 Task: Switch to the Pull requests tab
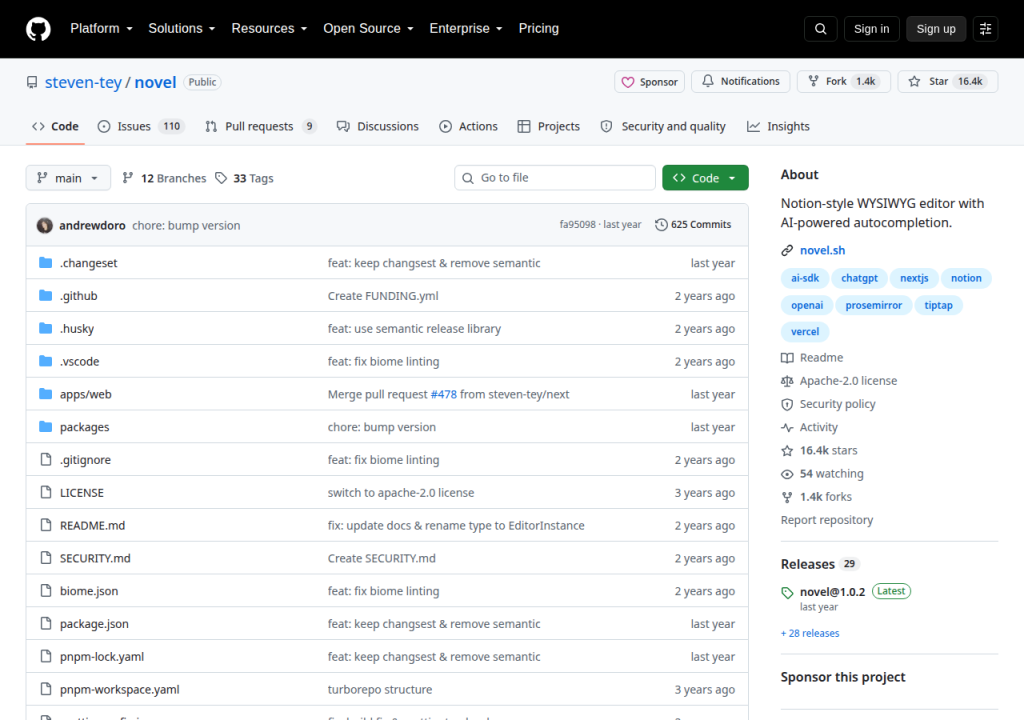(261, 126)
